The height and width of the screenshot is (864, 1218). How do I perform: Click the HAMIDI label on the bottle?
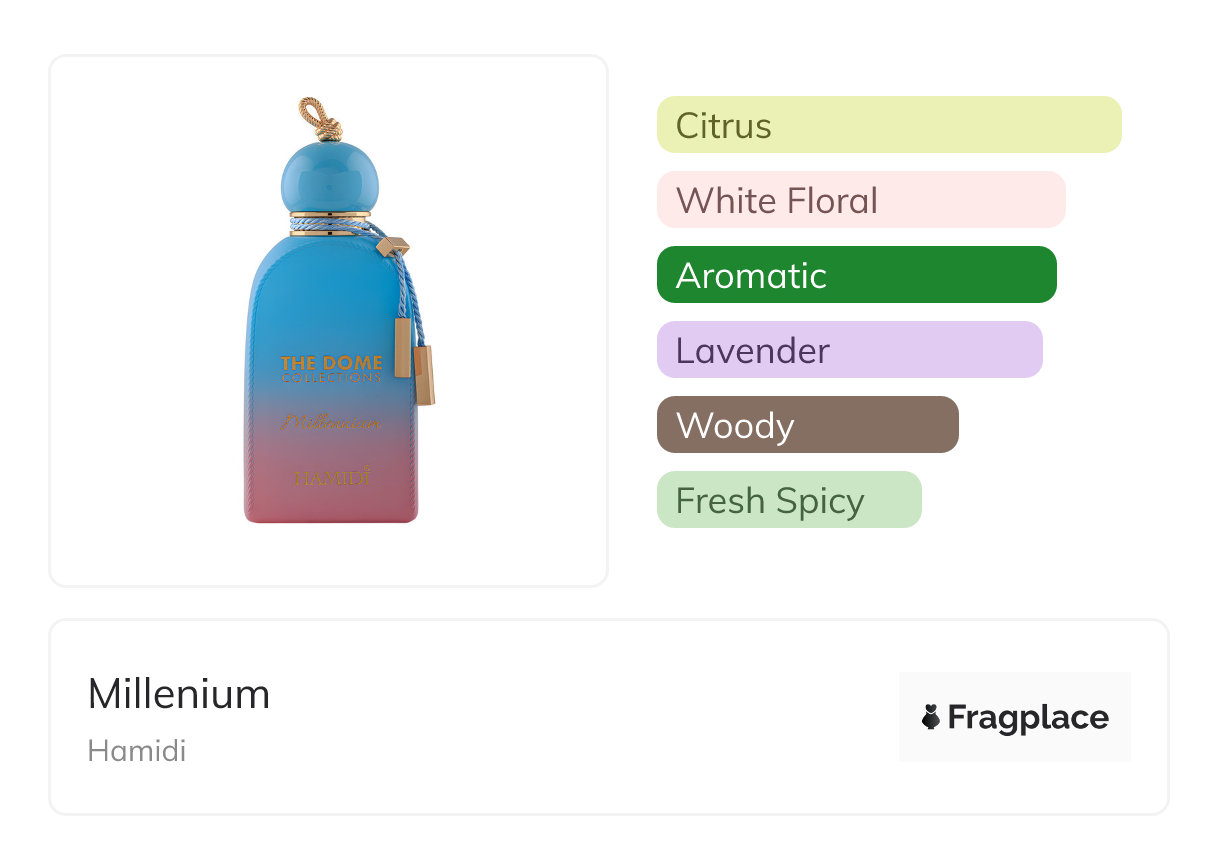point(332,477)
